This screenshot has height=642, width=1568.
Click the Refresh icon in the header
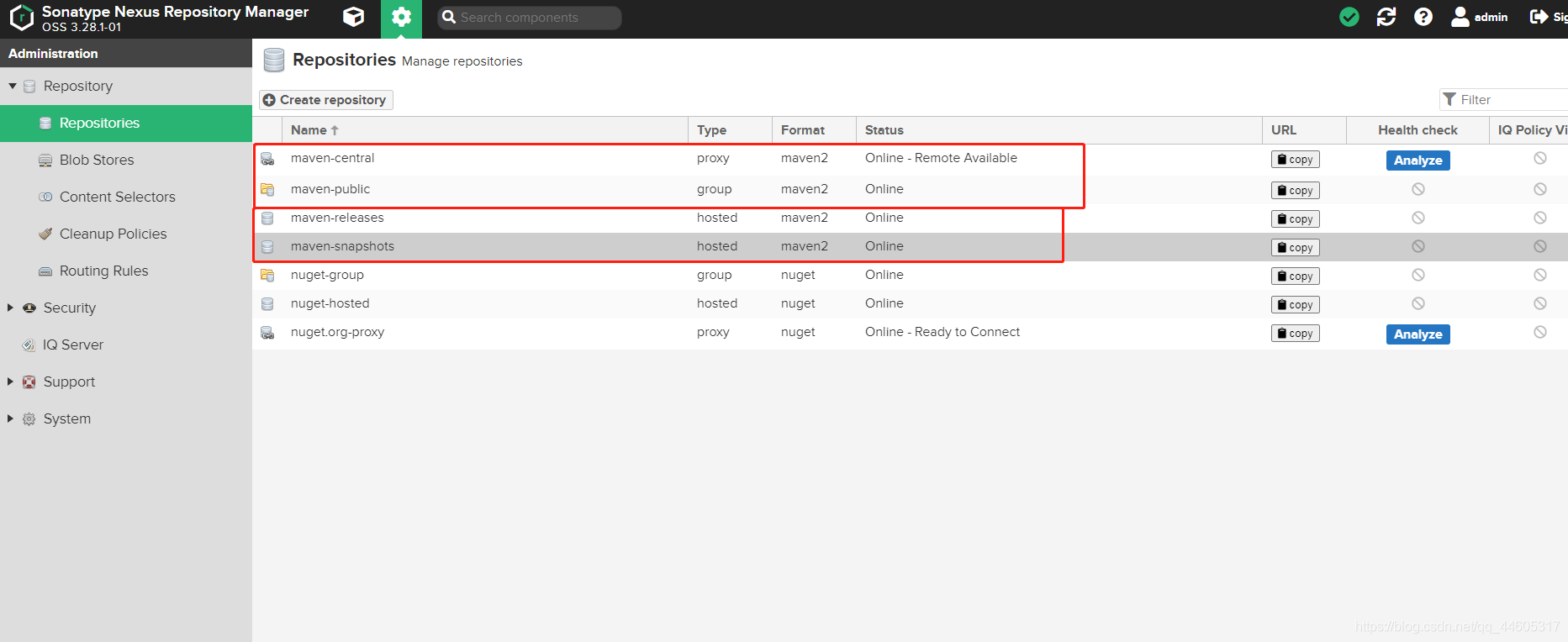coord(1386,17)
